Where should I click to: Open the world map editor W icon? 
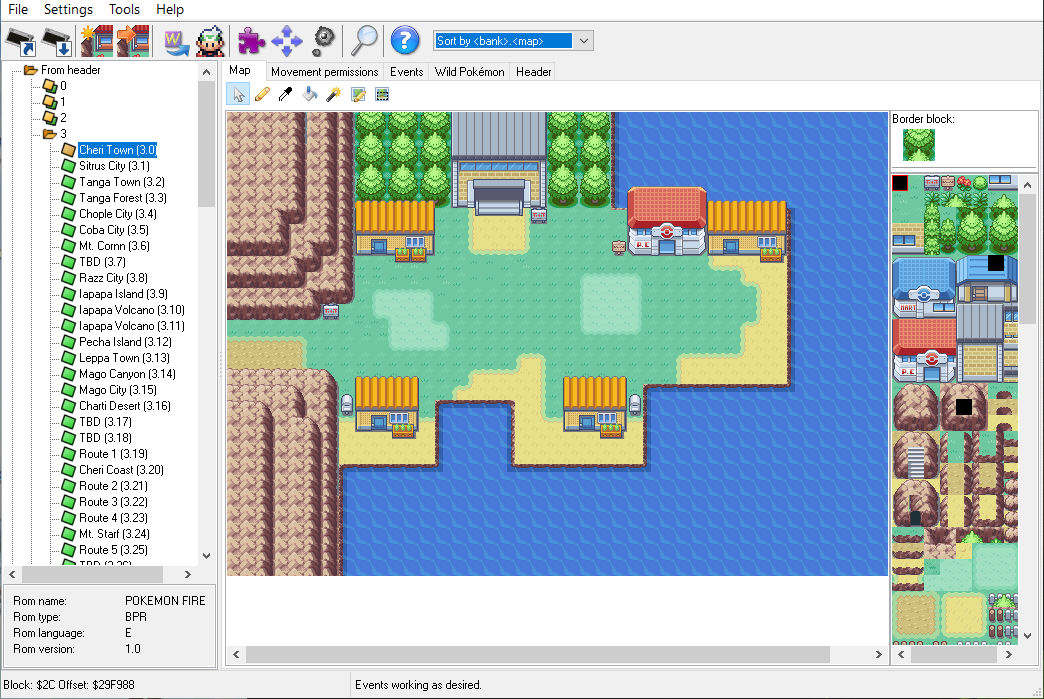175,42
